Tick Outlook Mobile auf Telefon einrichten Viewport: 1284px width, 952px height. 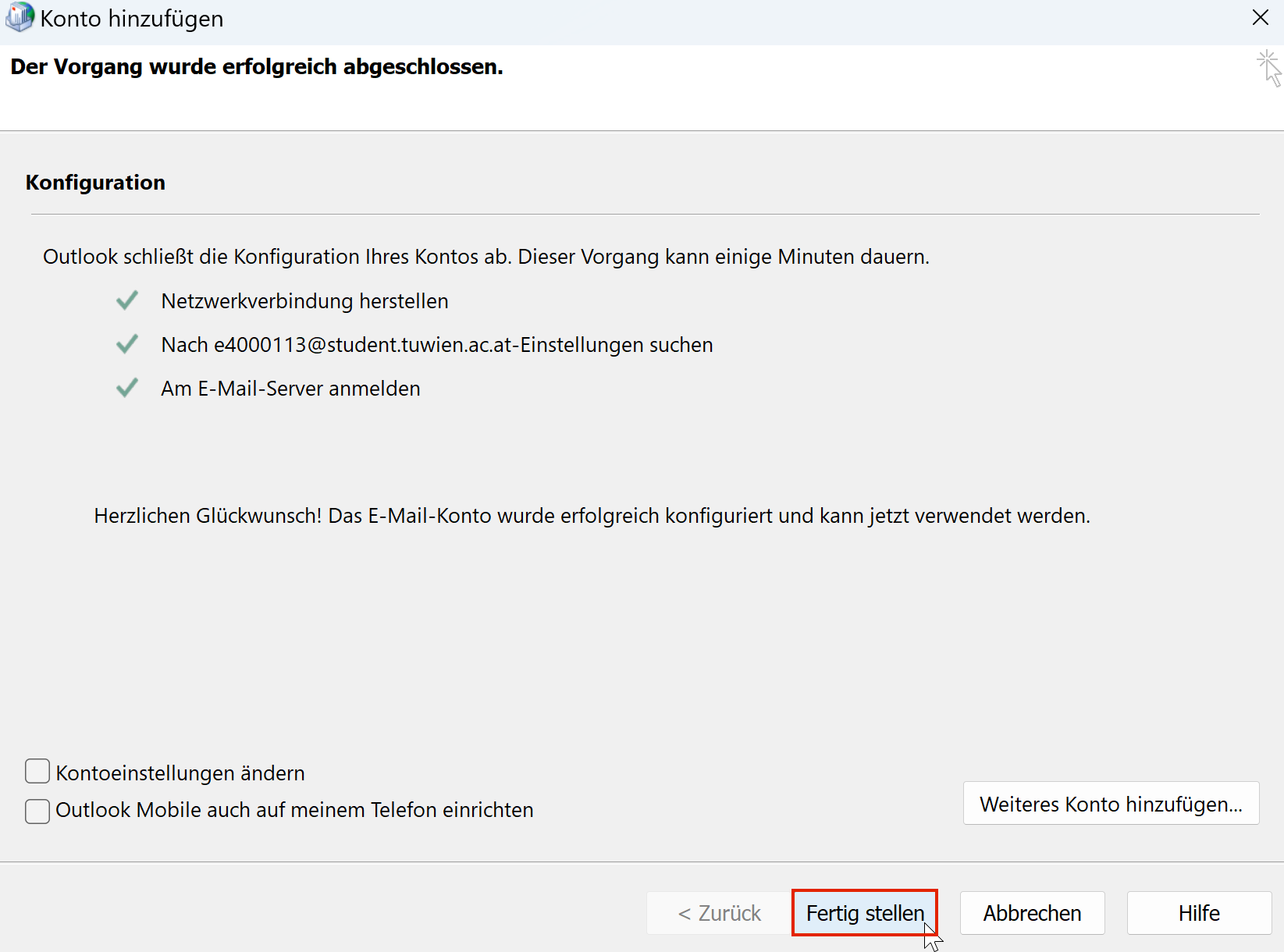(37, 810)
